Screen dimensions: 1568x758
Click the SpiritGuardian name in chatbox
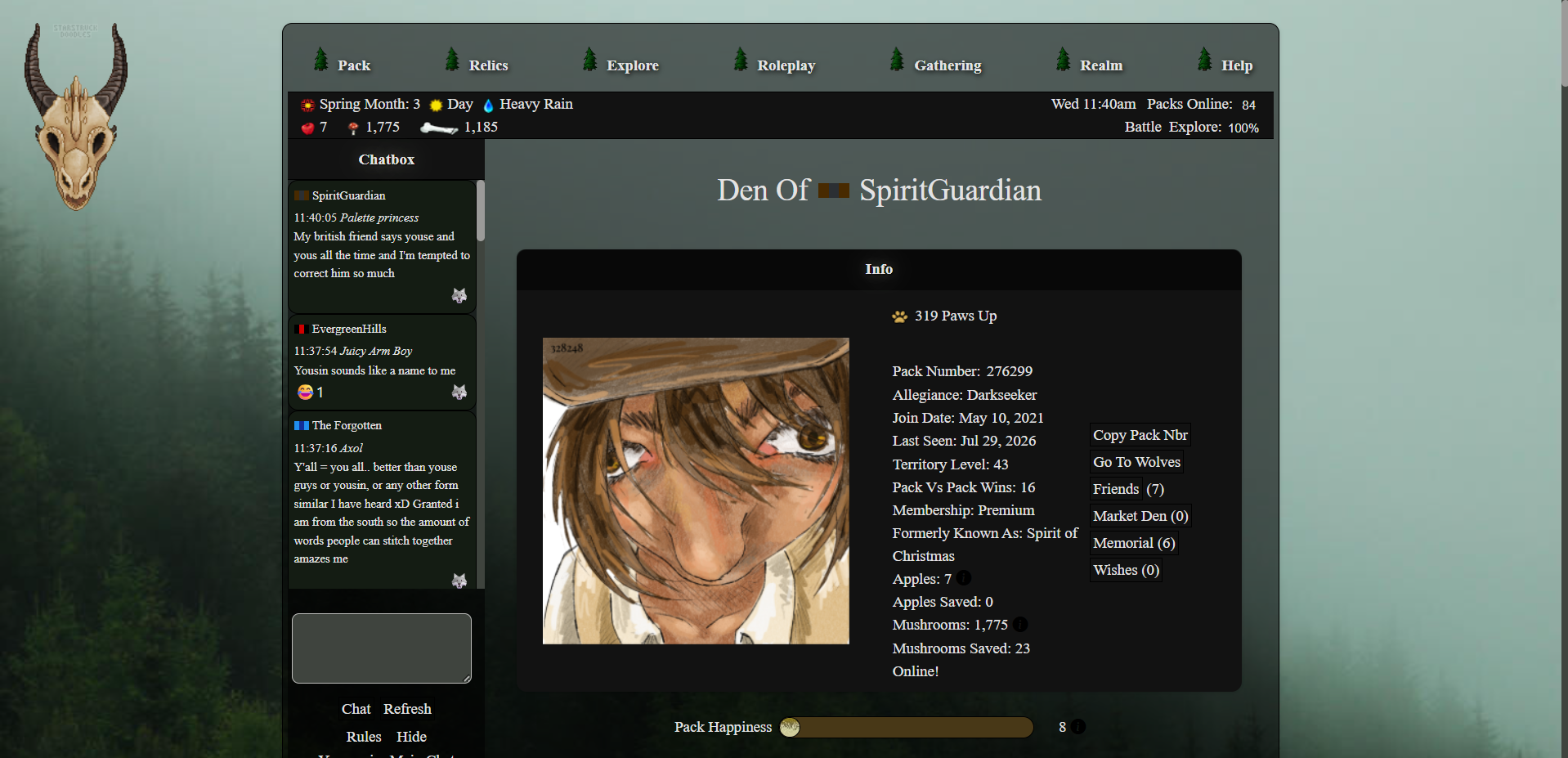coord(348,195)
